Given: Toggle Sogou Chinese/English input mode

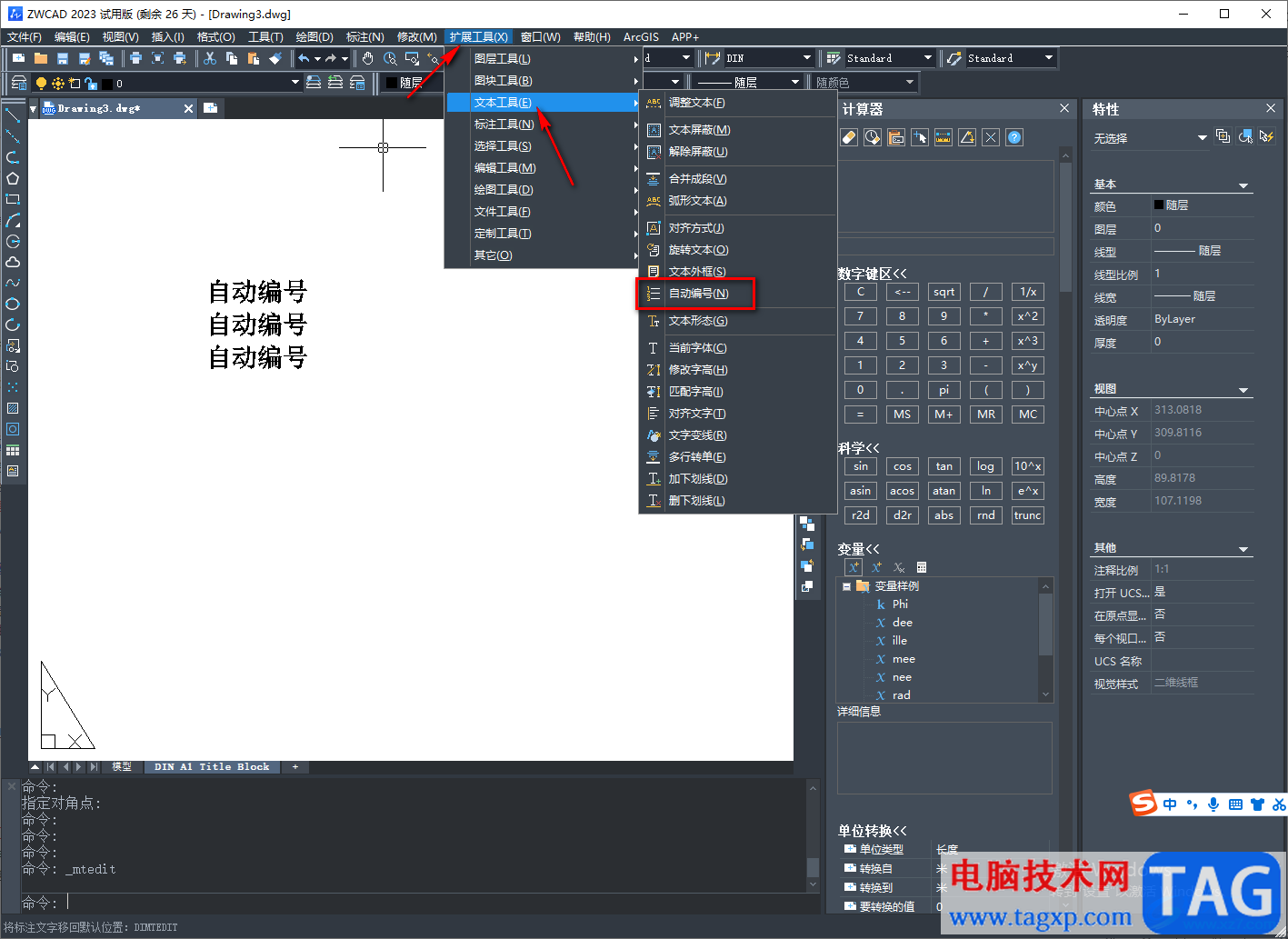Looking at the screenshot, I should [x=1169, y=804].
